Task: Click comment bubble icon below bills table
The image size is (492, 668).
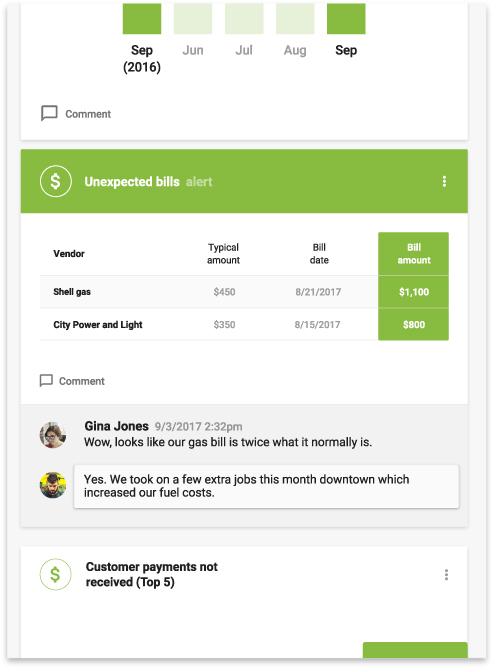Action: point(46,380)
